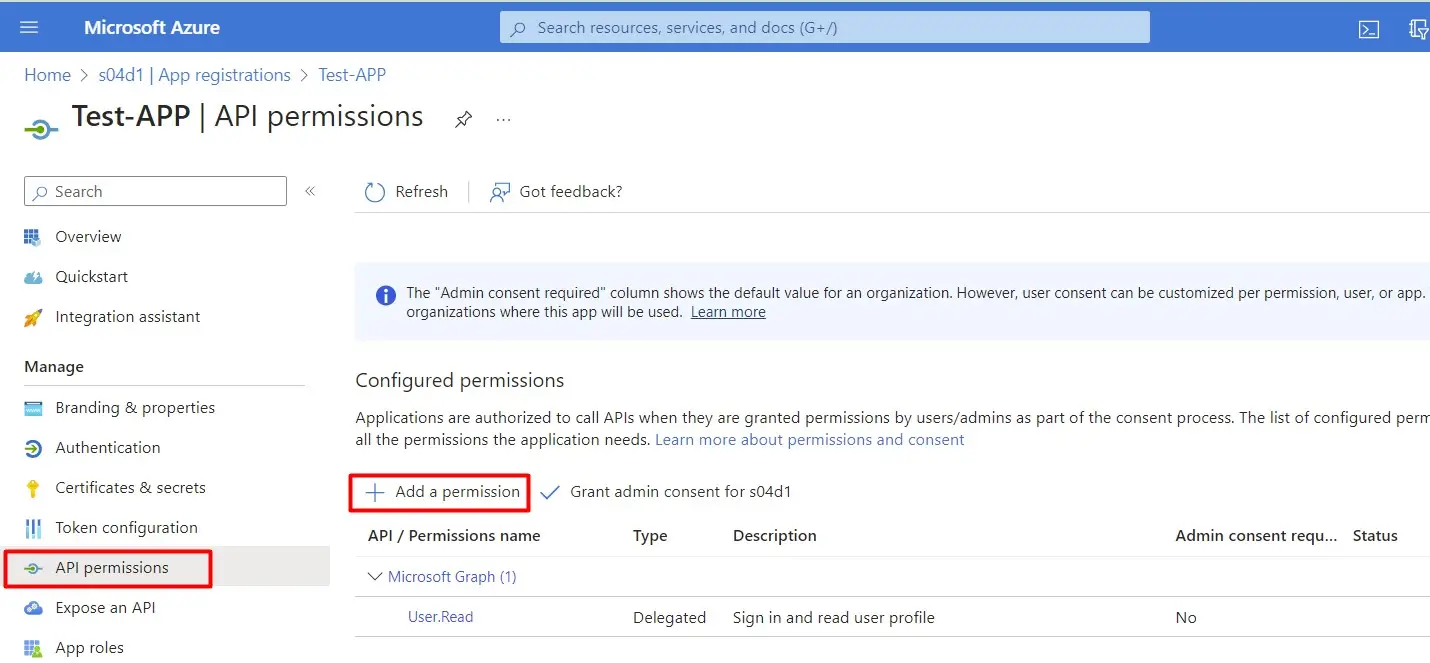Click Add a permission
Viewport: 1430px width, 663px height.
[439, 492]
